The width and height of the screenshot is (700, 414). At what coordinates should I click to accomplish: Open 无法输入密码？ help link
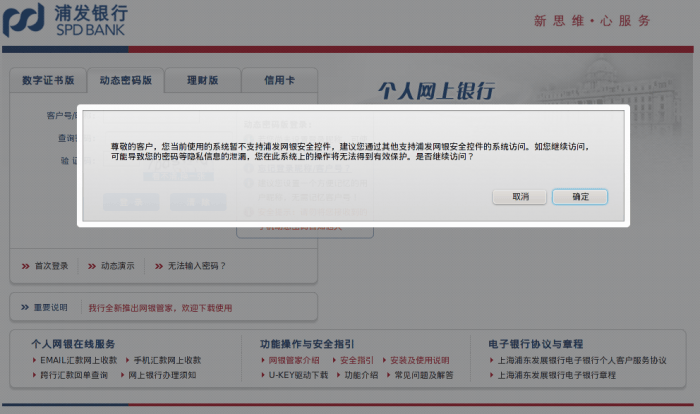[x=196, y=266]
